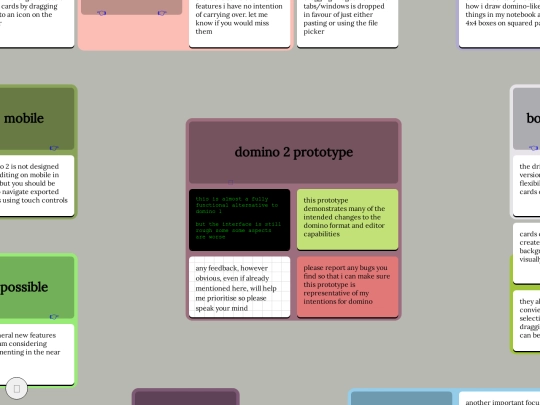Click the pointing-hand link icon on the mobile card

[x=54, y=148]
